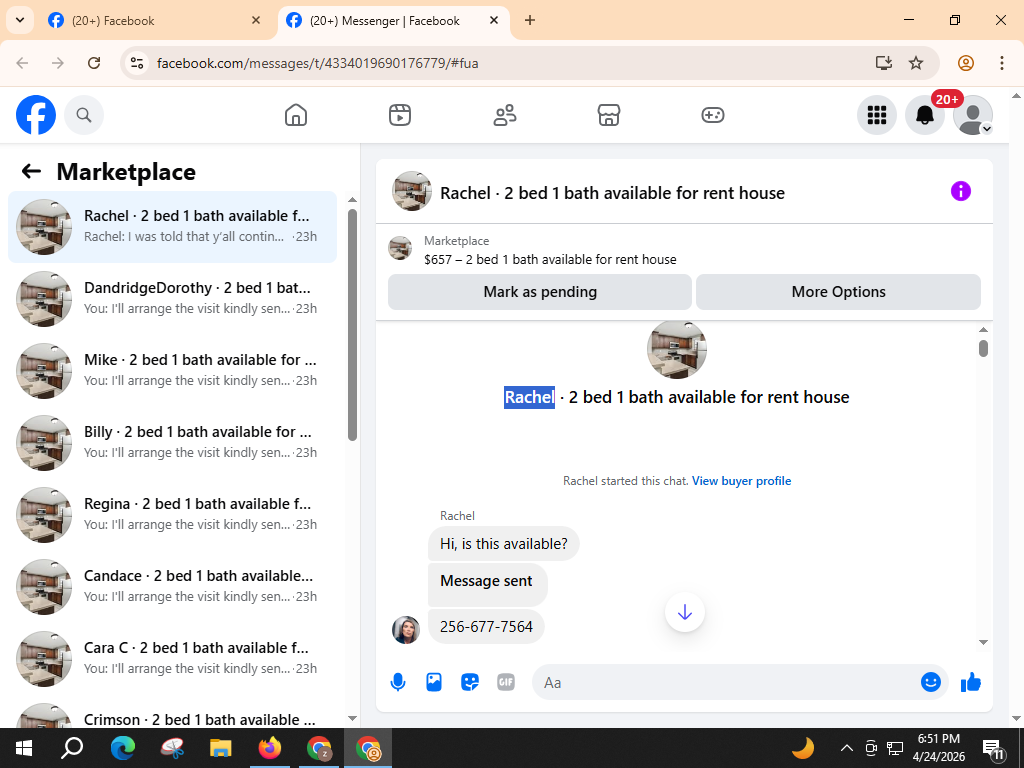Click the address bar URL
Screen dimensions: 1024x768
tap(317, 63)
